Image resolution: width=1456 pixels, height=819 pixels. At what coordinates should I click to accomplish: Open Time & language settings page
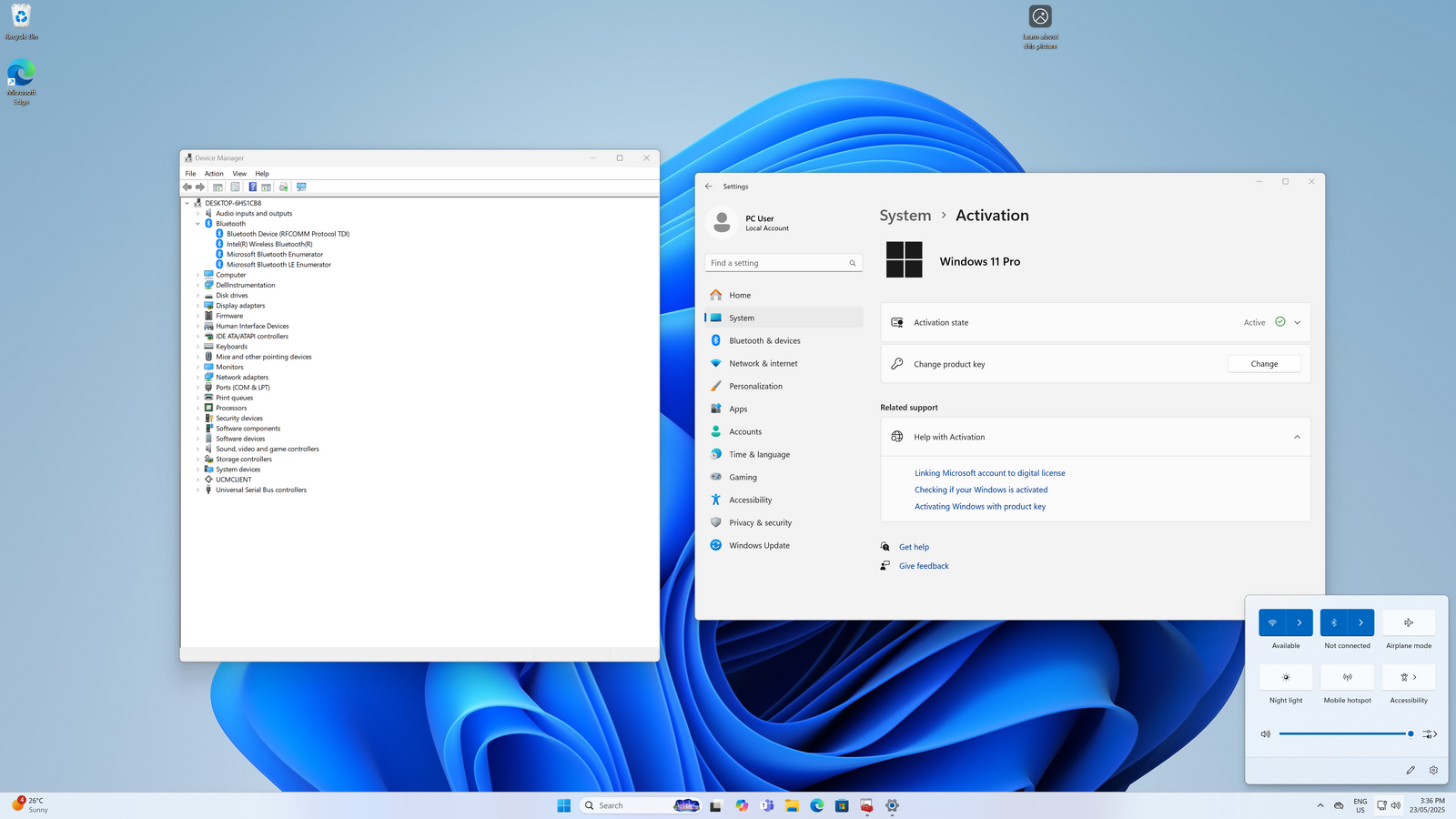pyautogui.click(x=784, y=454)
